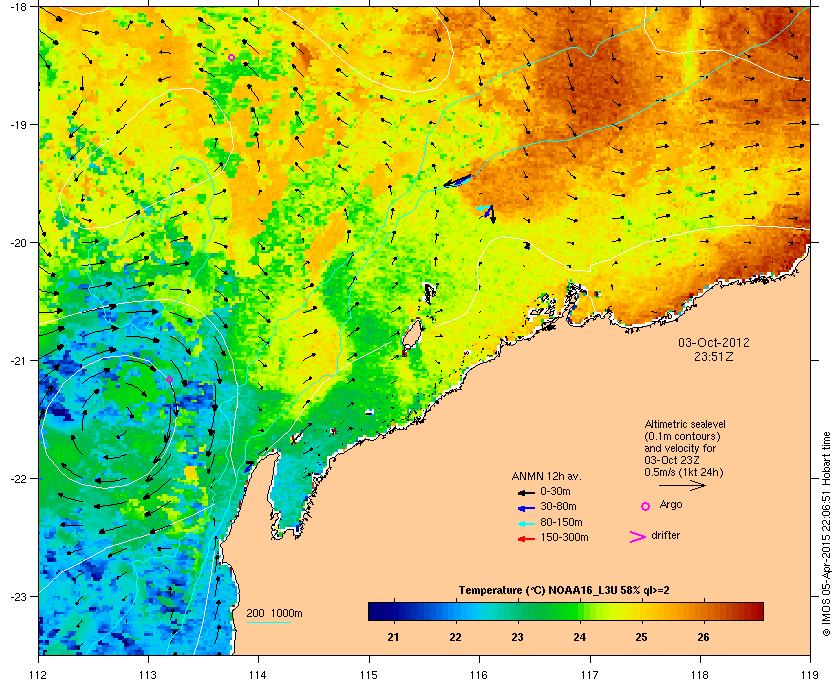Click the Argo legend label
The height and width of the screenshot is (680, 840).
point(671,505)
